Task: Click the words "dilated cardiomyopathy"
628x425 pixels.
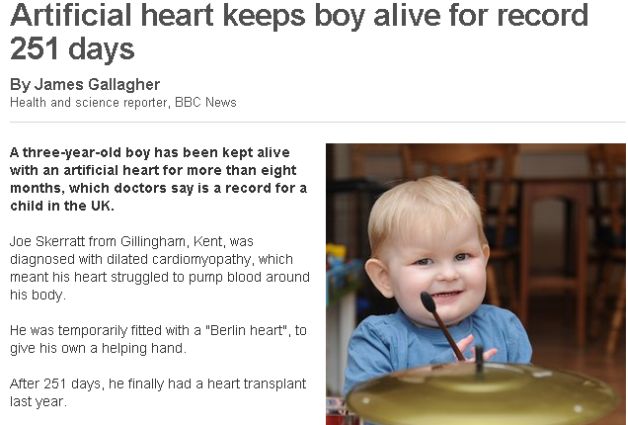Action: click(x=179, y=260)
